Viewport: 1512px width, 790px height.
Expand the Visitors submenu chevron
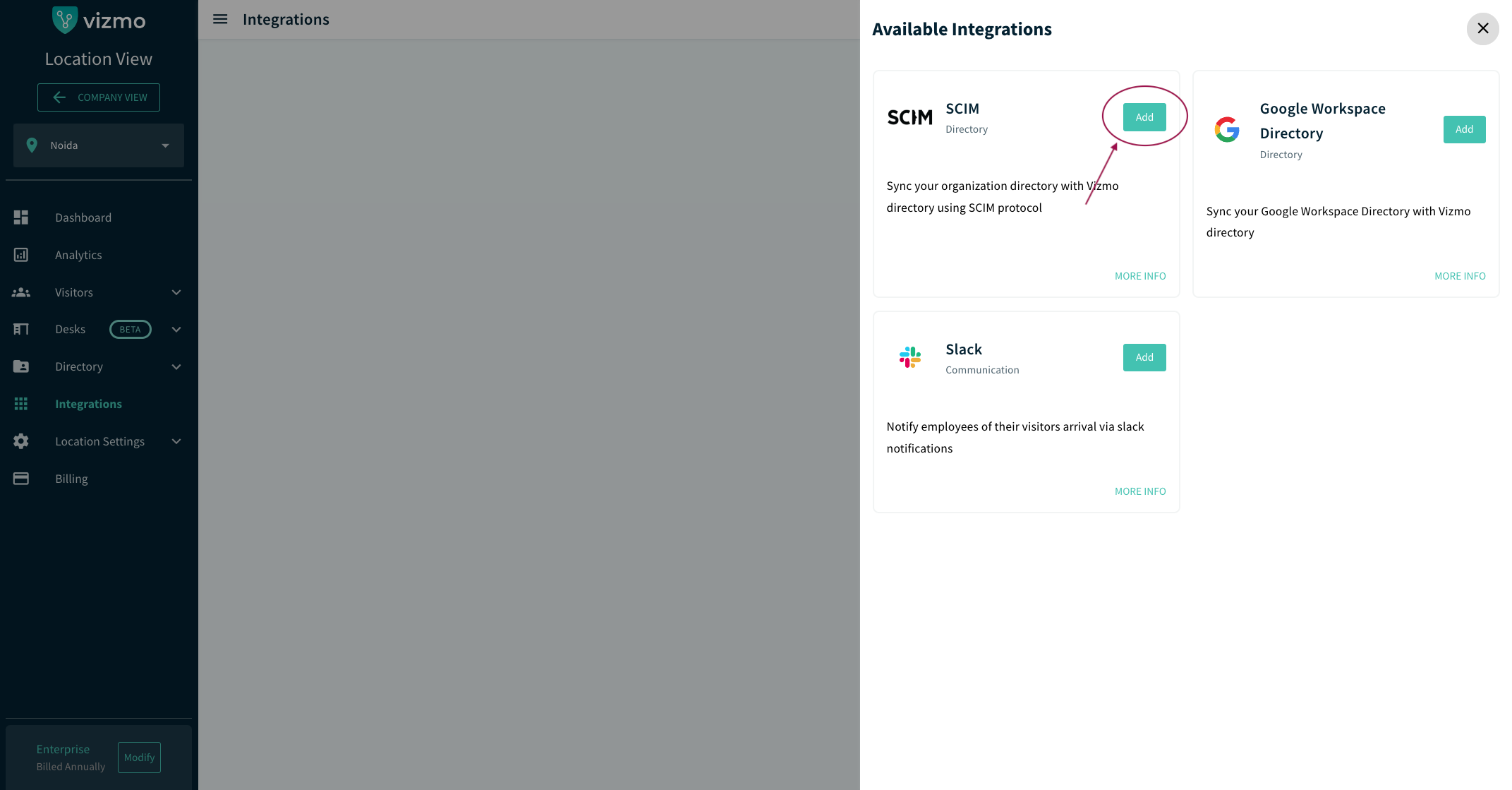(176, 292)
